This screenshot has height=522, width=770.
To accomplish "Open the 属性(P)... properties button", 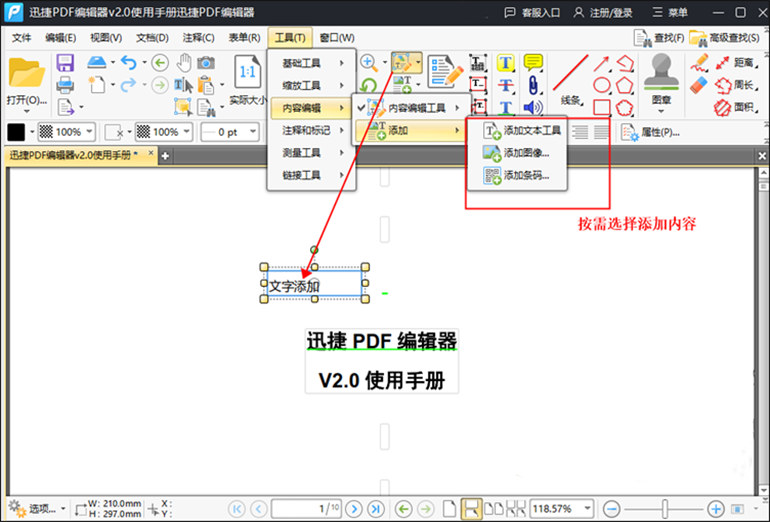I will click(651, 132).
